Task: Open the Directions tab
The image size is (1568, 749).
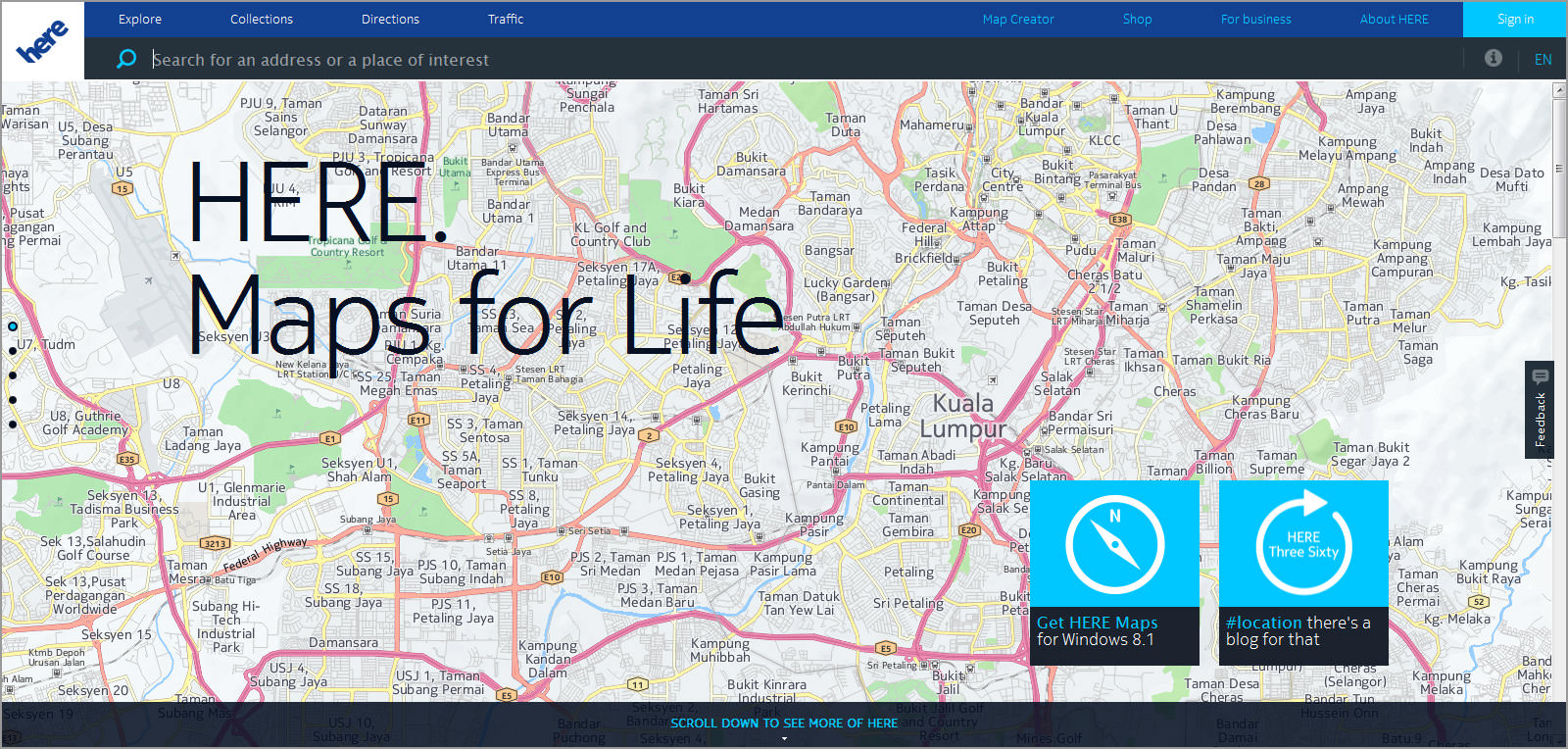Action: pos(390,19)
